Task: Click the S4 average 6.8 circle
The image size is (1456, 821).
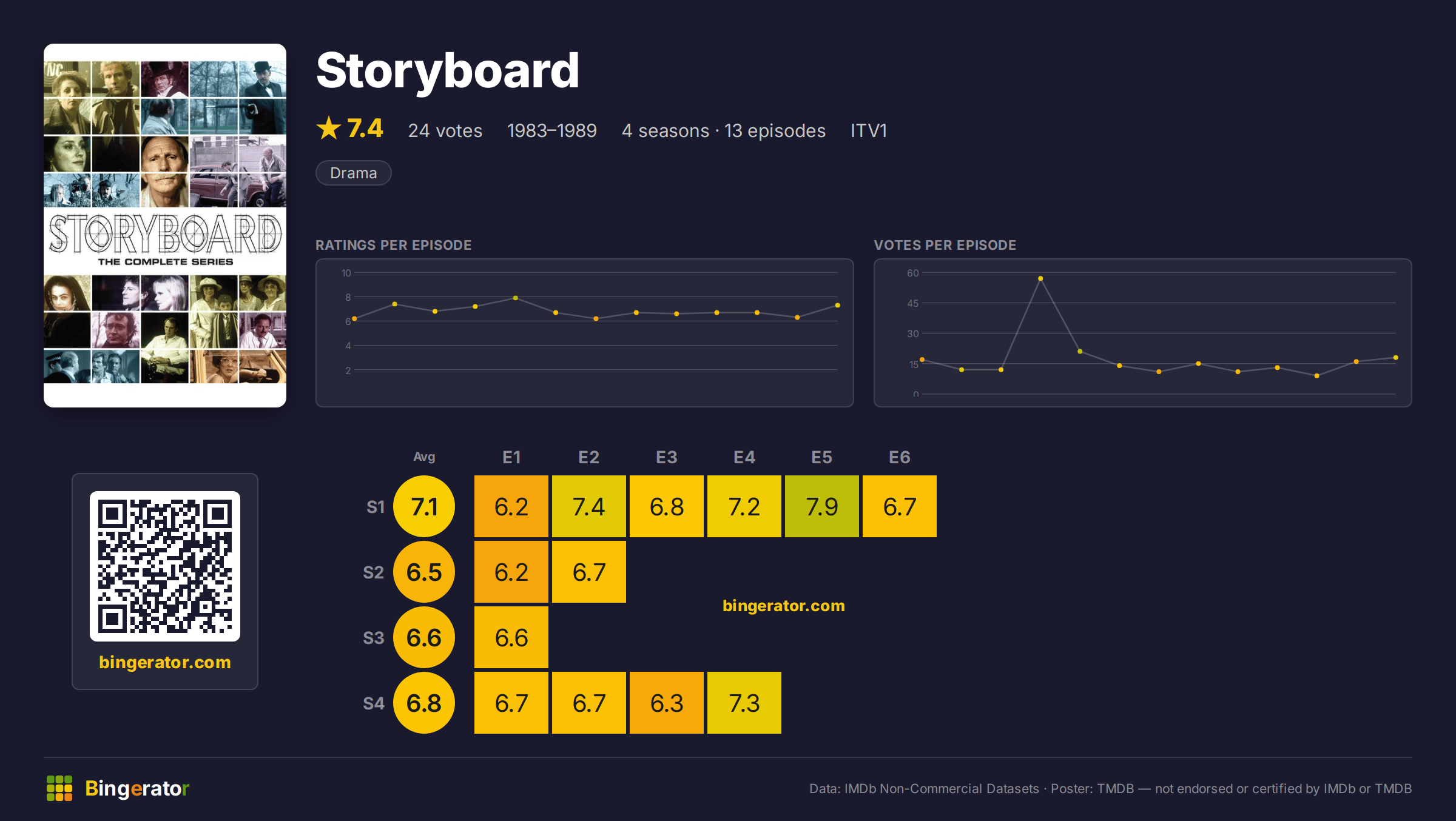Action: 424,703
